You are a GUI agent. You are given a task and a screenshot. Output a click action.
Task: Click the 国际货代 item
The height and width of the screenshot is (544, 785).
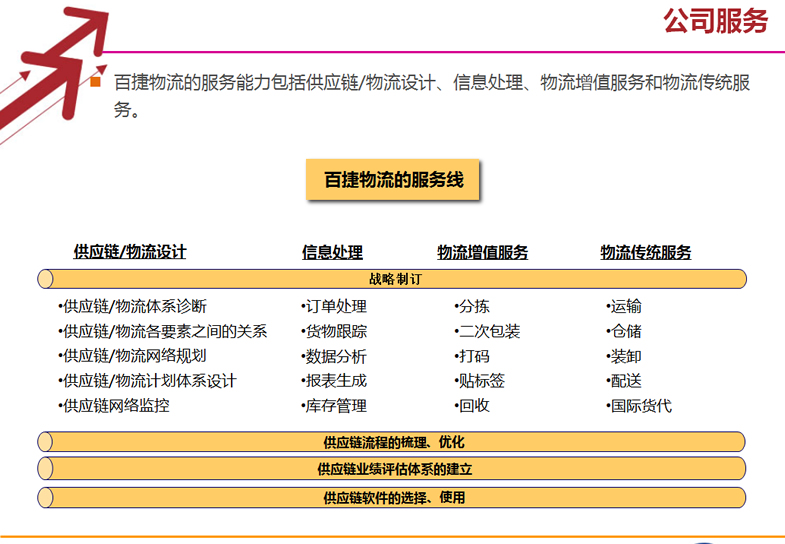639,405
